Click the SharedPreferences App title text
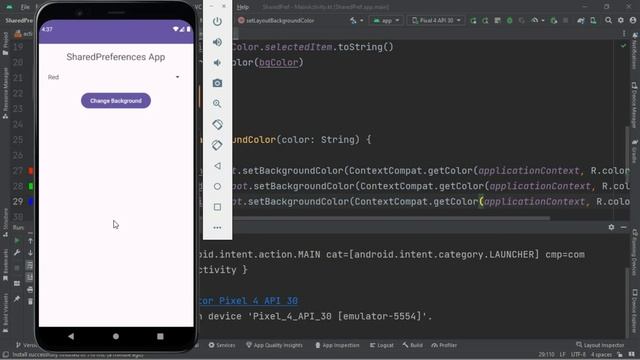Image resolution: width=640 pixels, height=360 pixels. click(x=116, y=57)
